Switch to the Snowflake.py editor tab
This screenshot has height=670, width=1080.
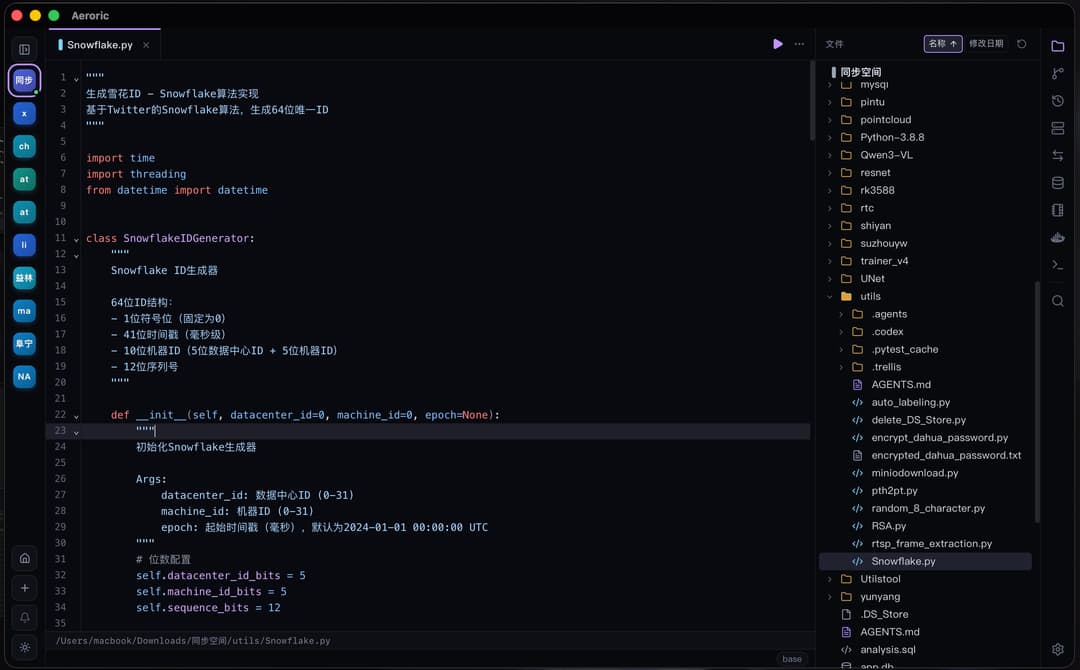(104, 45)
